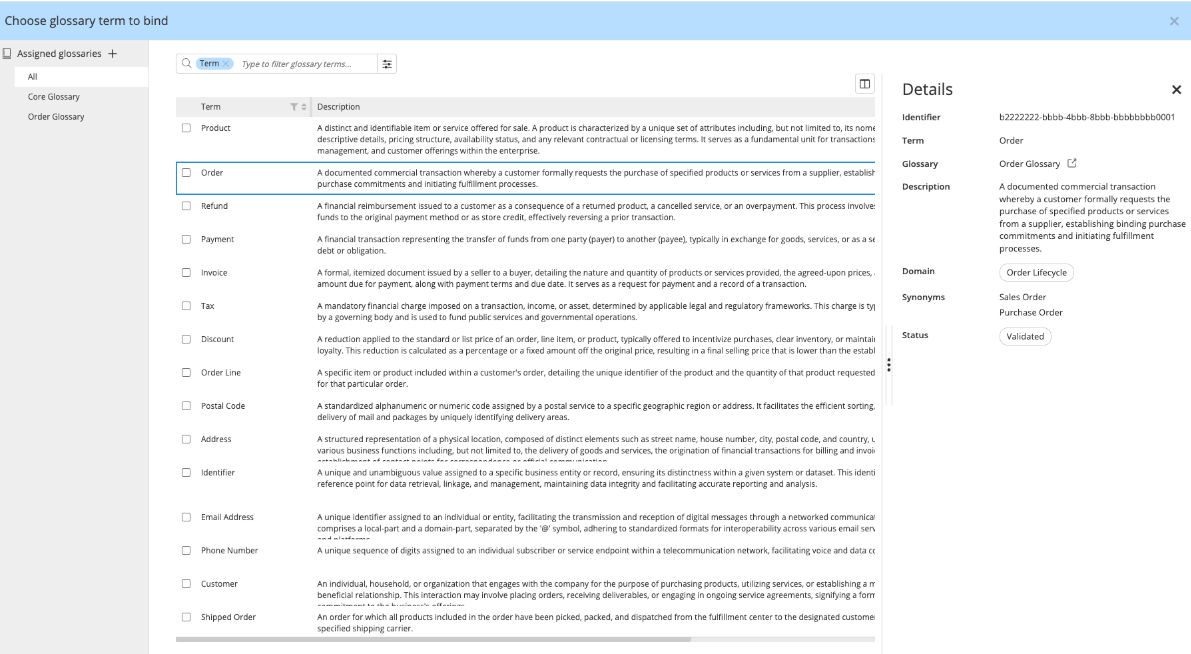Click the sort arrows on the Term column
The height and width of the screenshot is (654, 1191).
[304, 106]
